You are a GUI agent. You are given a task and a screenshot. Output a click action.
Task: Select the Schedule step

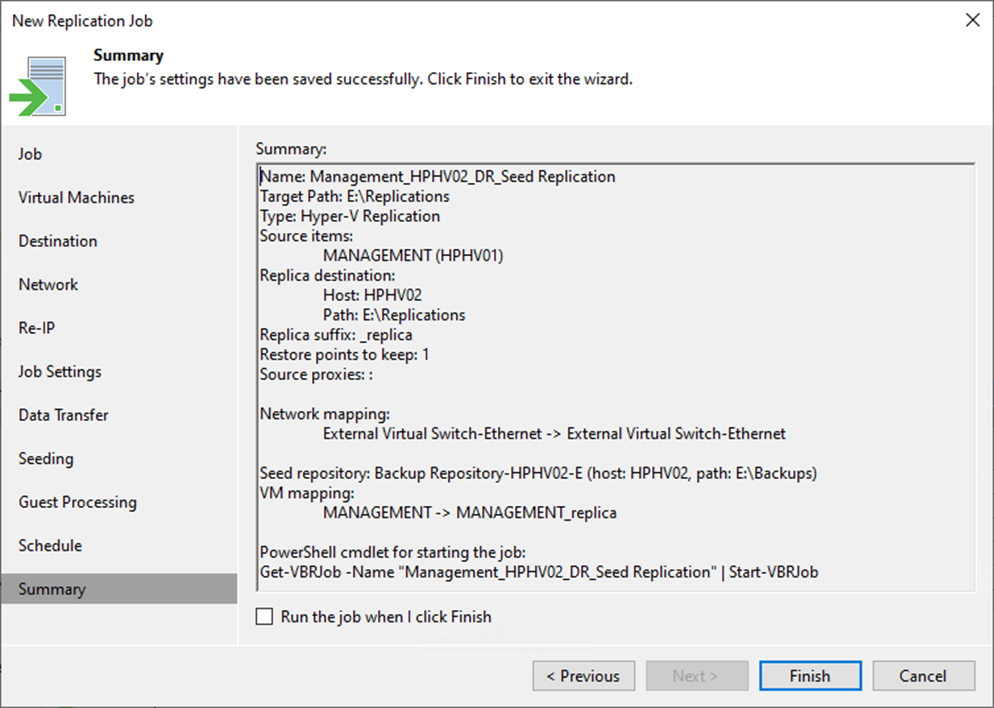(x=50, y=545)
